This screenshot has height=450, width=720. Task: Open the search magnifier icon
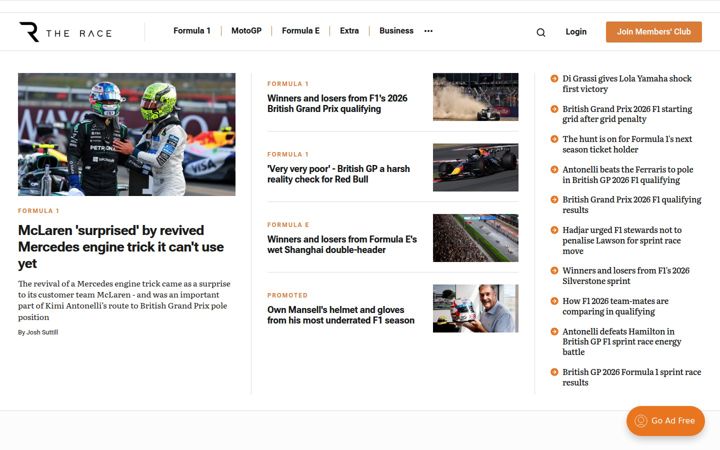click(x=541, y=32)
